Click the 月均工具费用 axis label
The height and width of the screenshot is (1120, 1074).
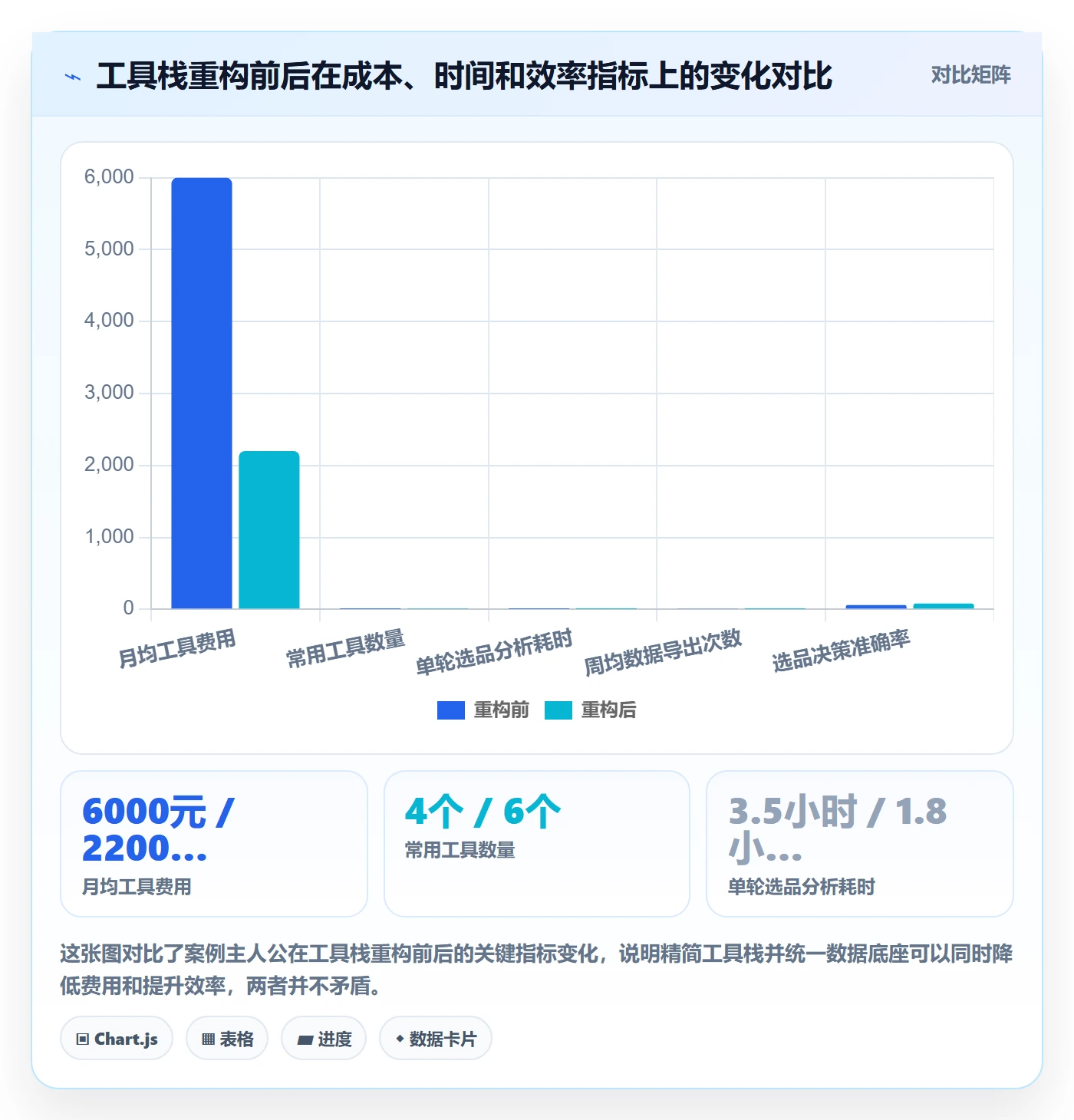[176, 649]
